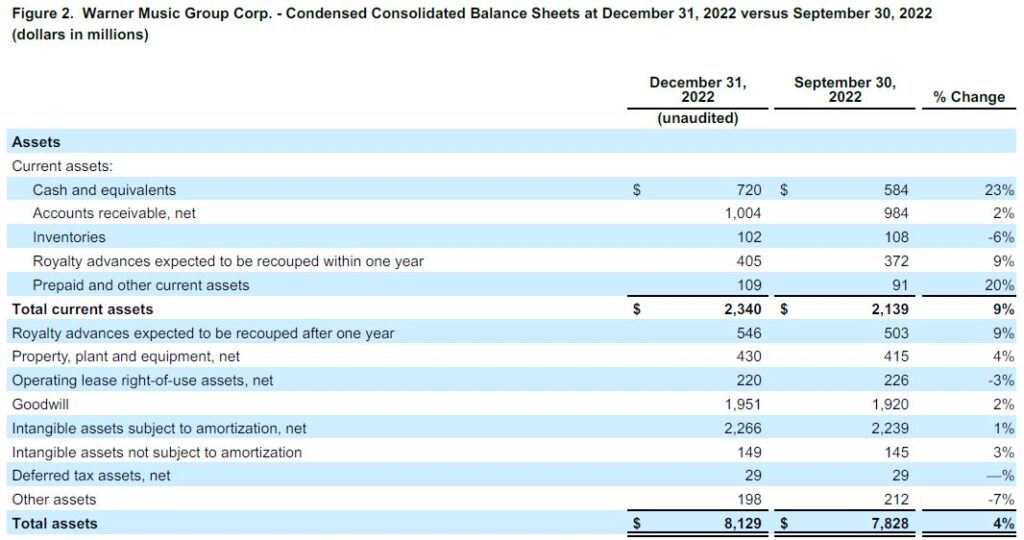Click the cash value 584
Screen dimensions: 1024x540
pyautogui.click(x=896, y=190)
